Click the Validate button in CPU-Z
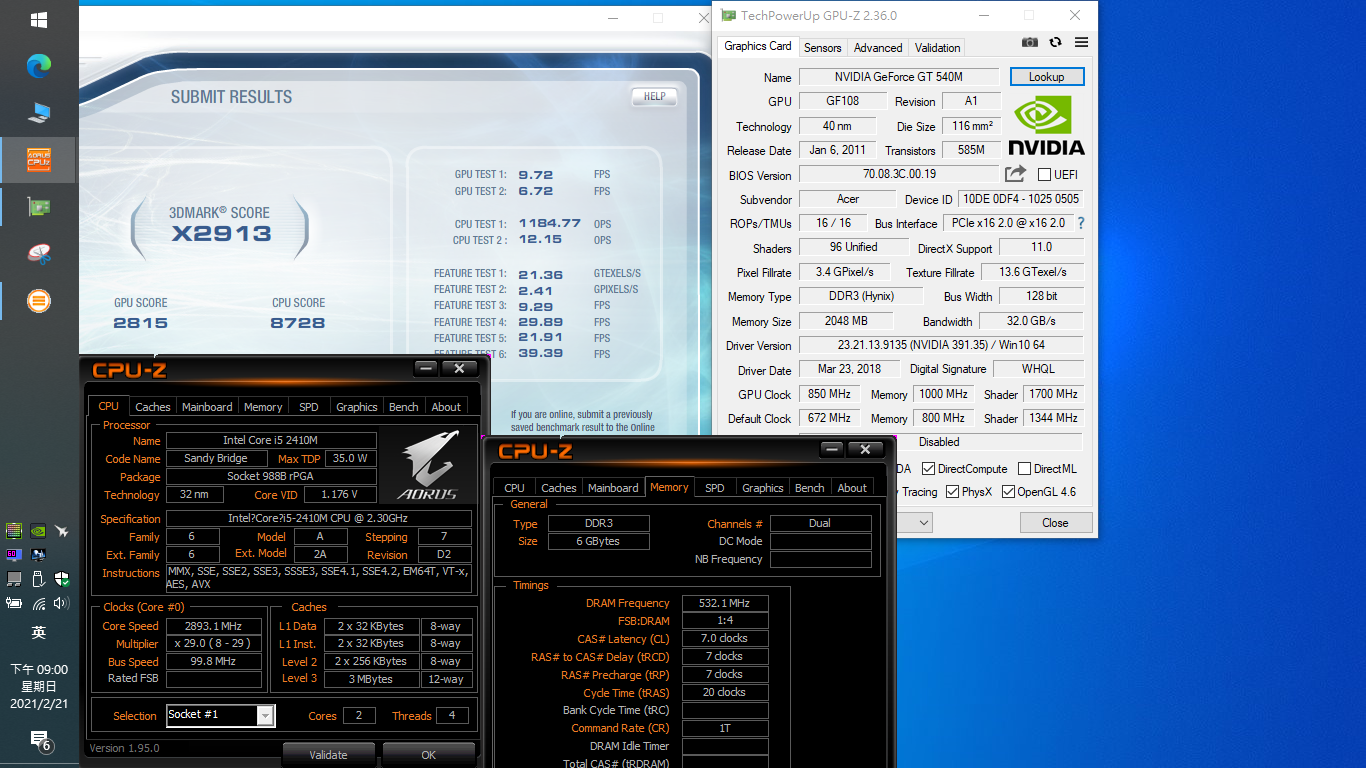 [x=328, y=755]
